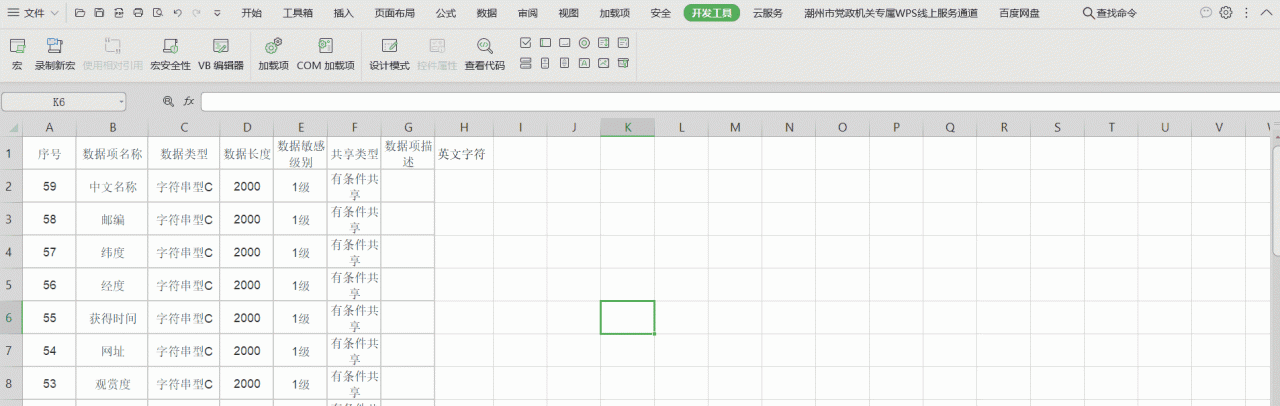Click the Find Command search box (查找命令)

(x=1110, y=14)
